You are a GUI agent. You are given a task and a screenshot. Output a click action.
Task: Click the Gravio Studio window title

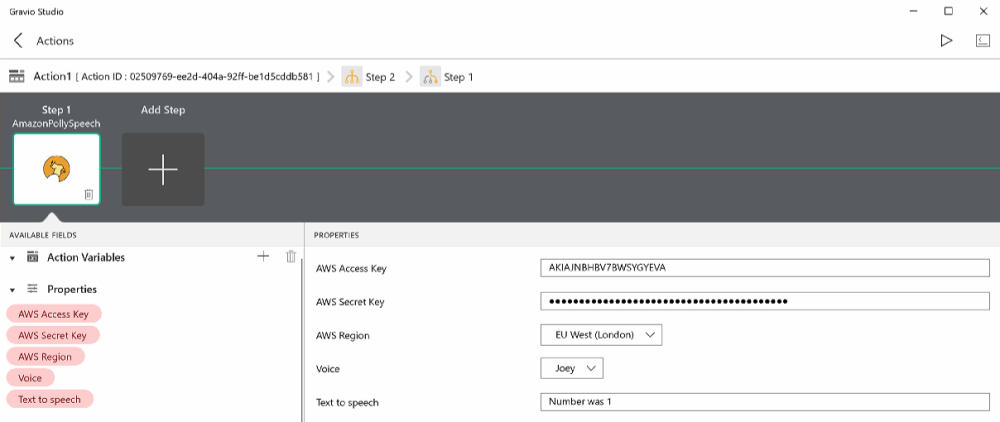pos(36,11)
